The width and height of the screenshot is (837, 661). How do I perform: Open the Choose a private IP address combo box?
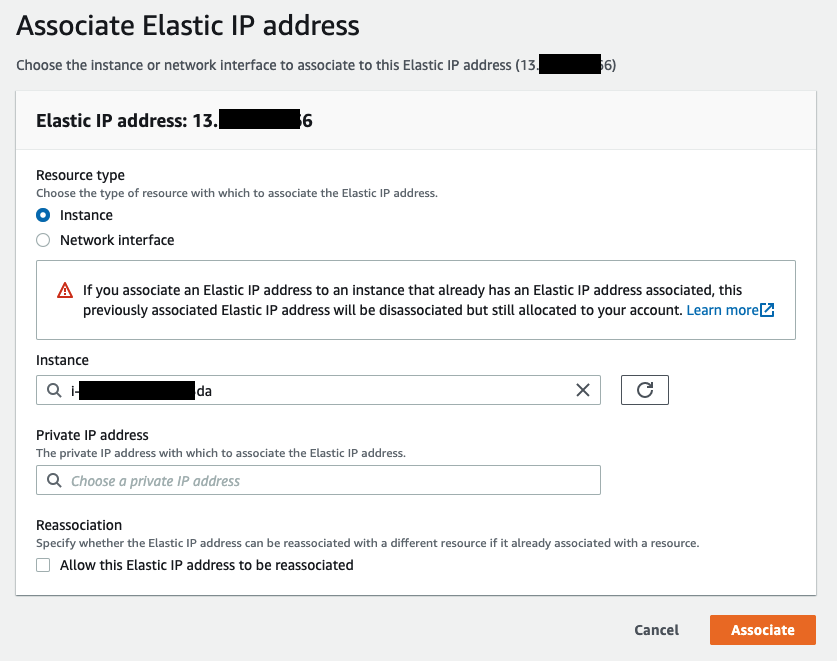pos(318,480)
